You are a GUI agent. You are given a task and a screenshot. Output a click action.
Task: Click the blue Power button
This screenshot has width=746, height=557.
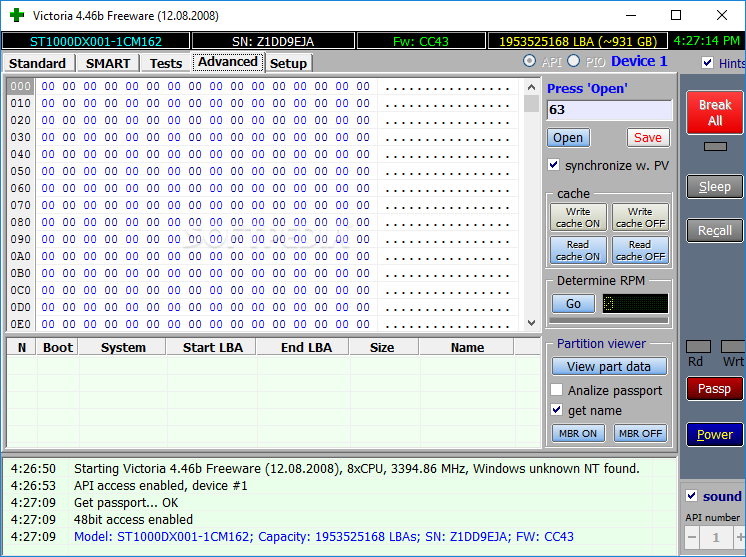(x=715, y=434)
